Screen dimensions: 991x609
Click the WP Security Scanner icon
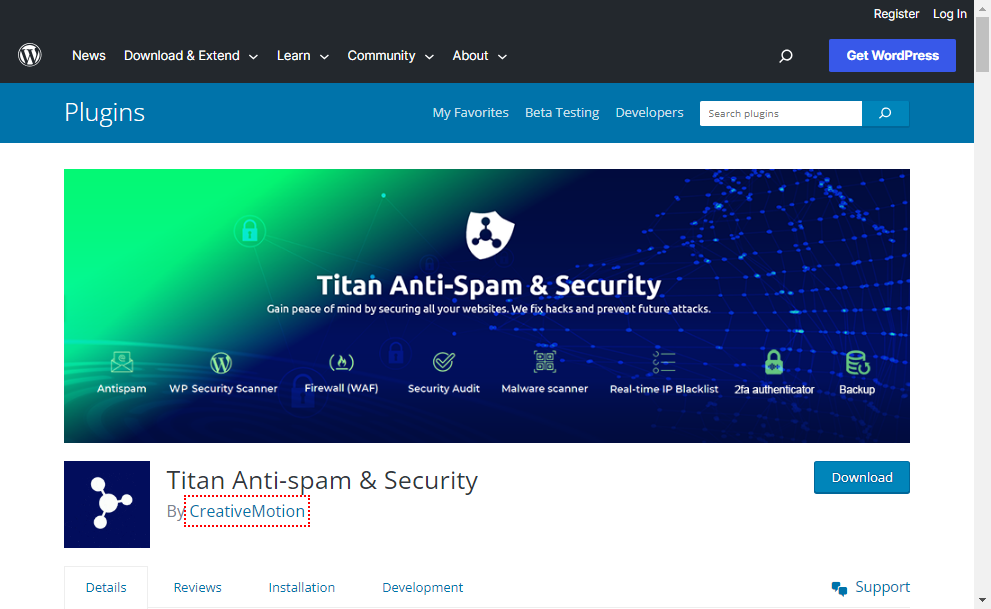pos(221,363)
